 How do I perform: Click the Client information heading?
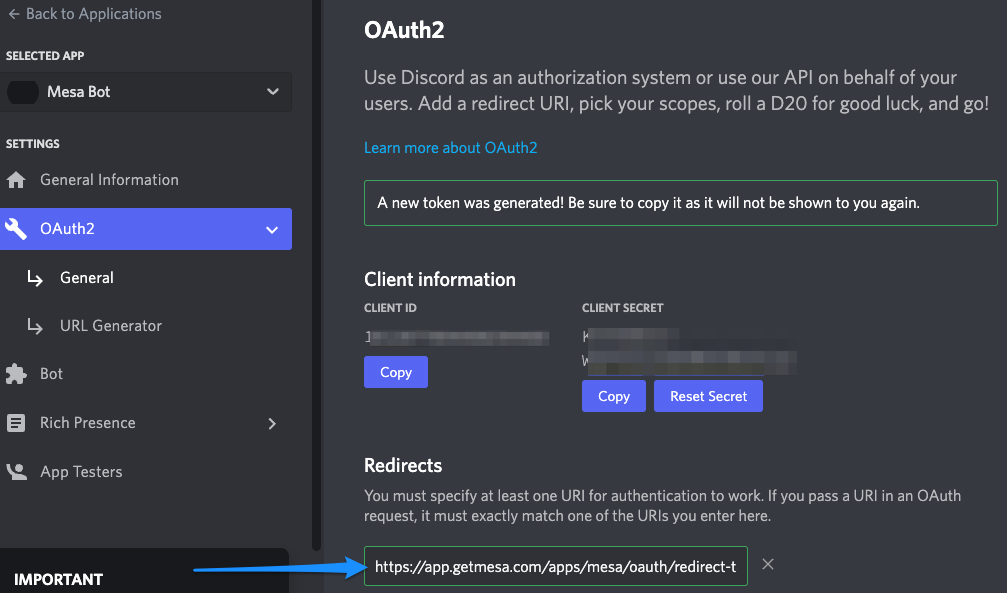tap(439, 279)
